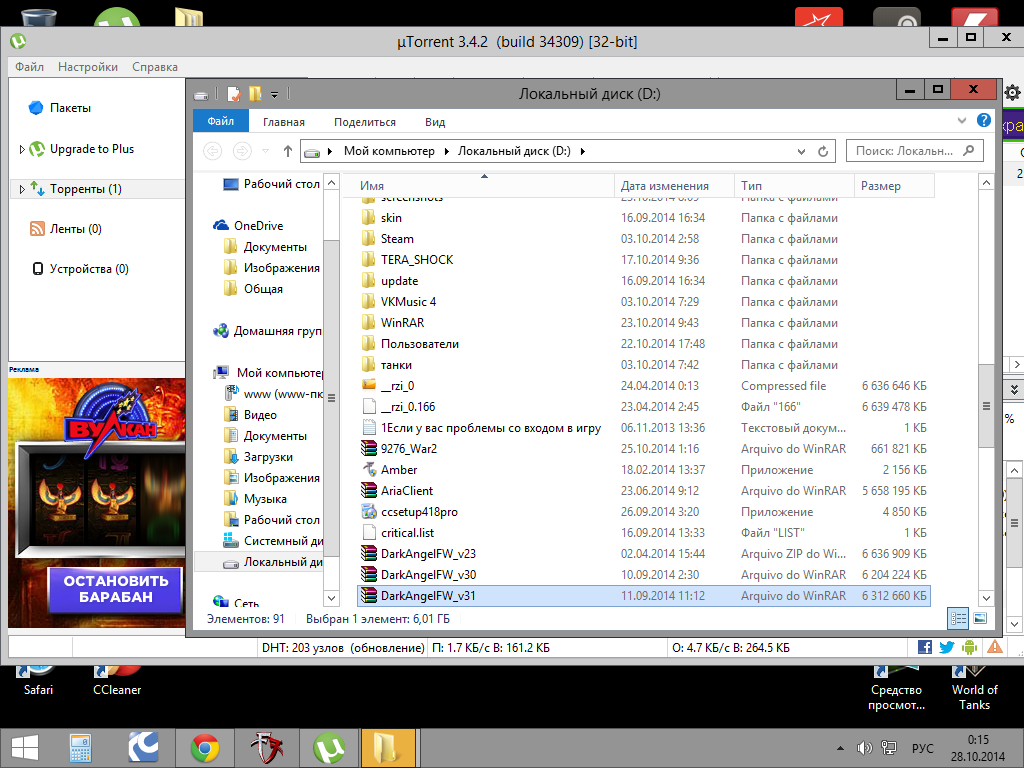
Task: Open the calculator from the taskbar
Action: tap(80, 748)
